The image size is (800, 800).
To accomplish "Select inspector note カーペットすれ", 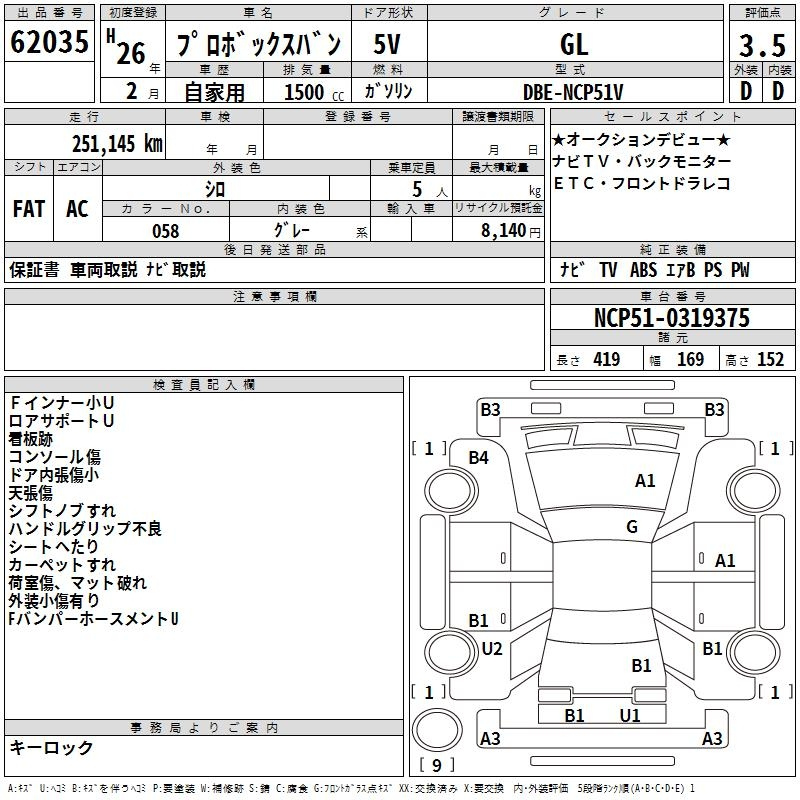I will (62, 565).
